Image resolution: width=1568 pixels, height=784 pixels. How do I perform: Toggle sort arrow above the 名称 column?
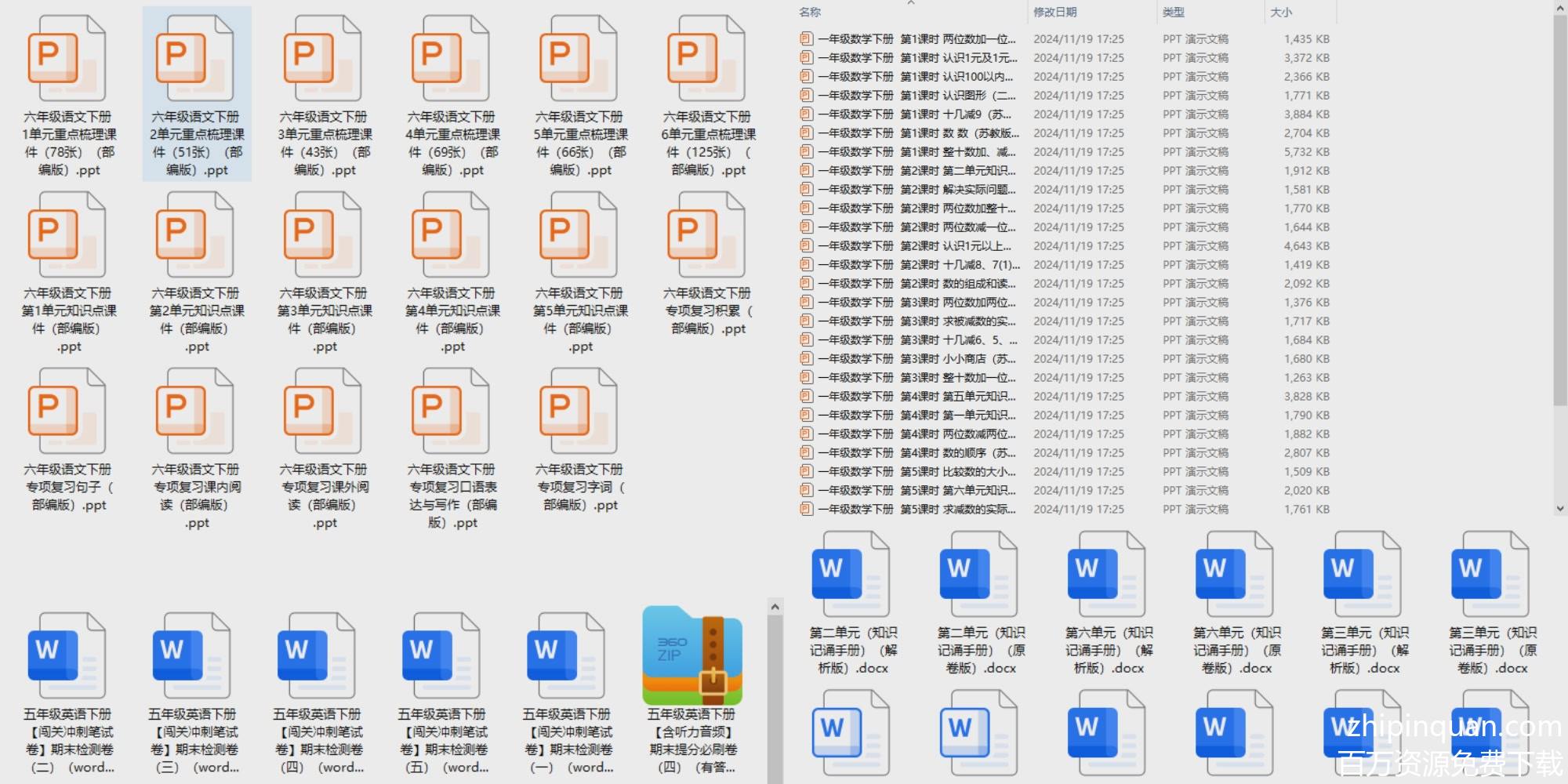pyautogui.click(x=910, y=3)
